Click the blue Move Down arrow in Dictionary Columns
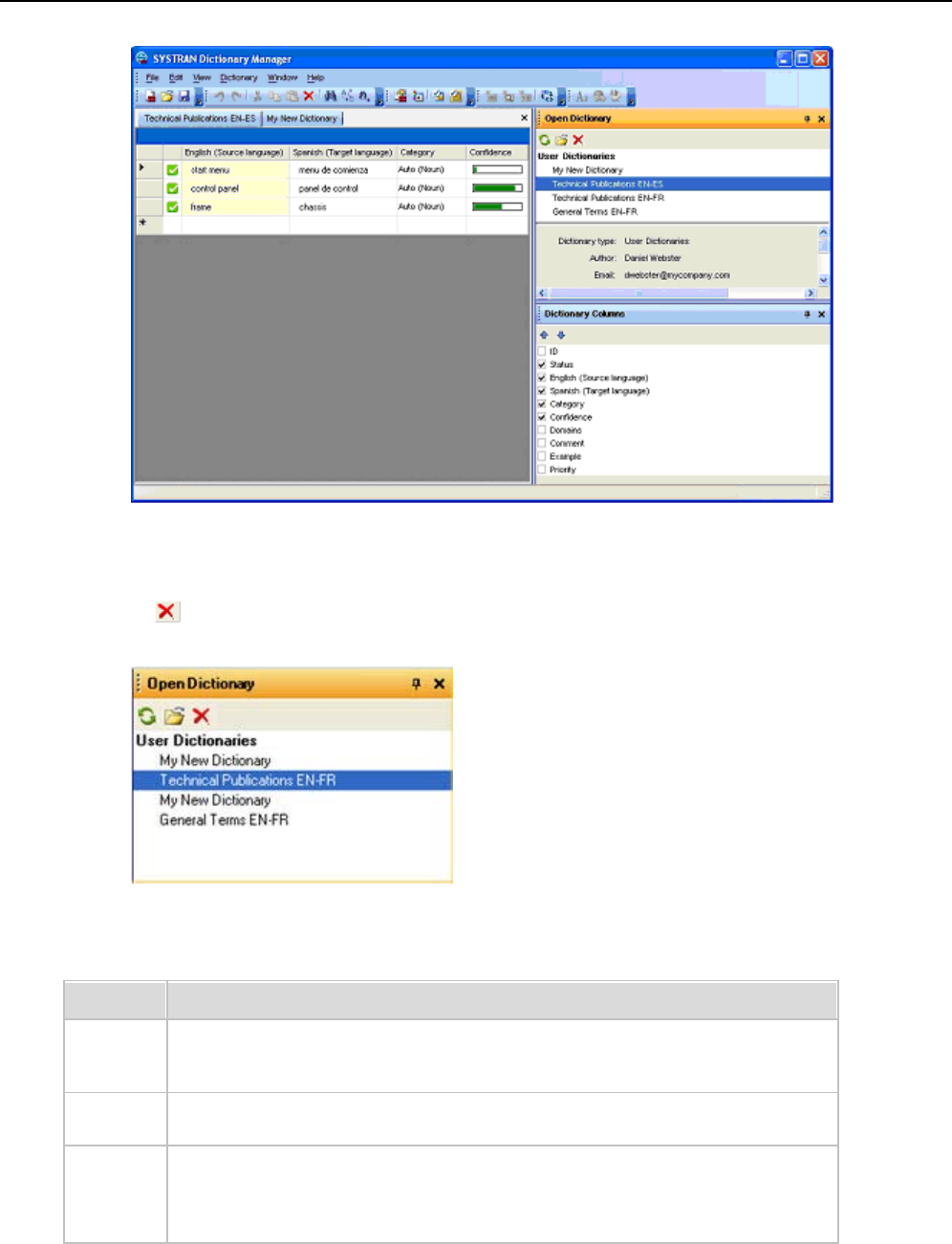 coord(561,336)
